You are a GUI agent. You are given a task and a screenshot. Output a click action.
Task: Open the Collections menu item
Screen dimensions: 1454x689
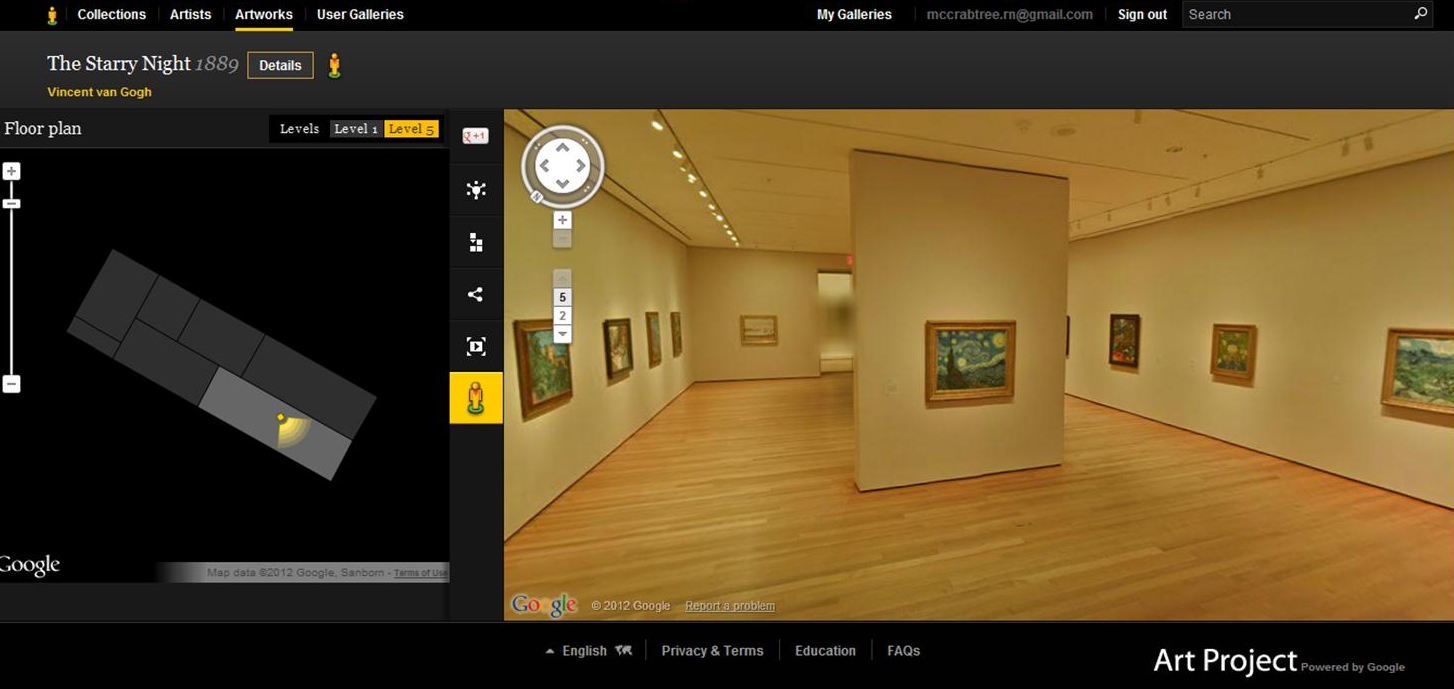pyautogui.click(x=112, y=15)
